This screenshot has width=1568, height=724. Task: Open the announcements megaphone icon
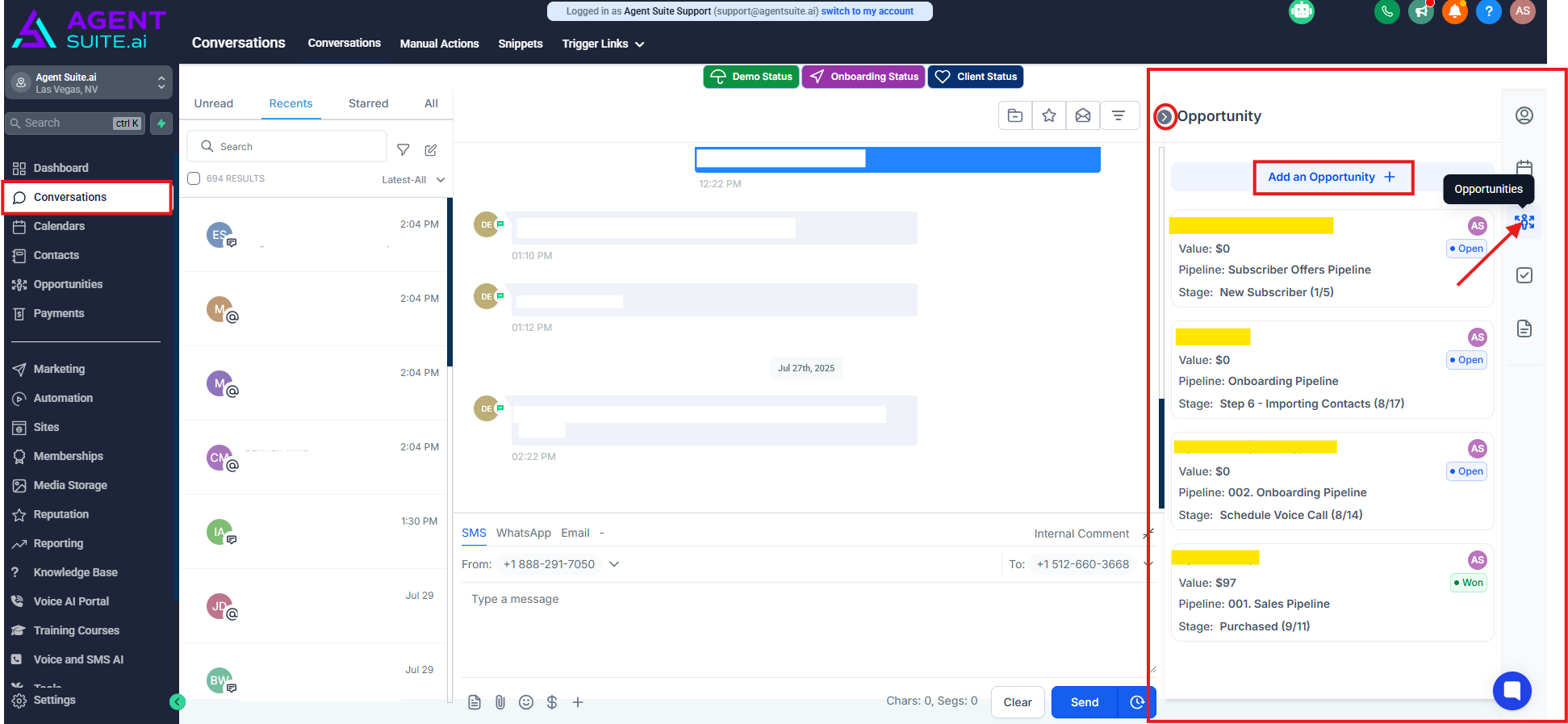1421,11
